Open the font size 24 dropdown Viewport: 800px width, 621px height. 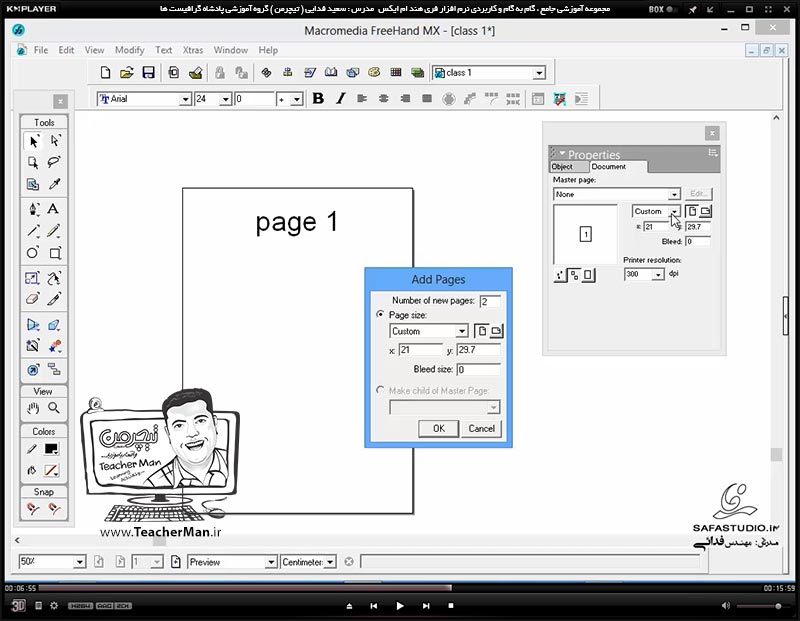(x=226, y=99)
